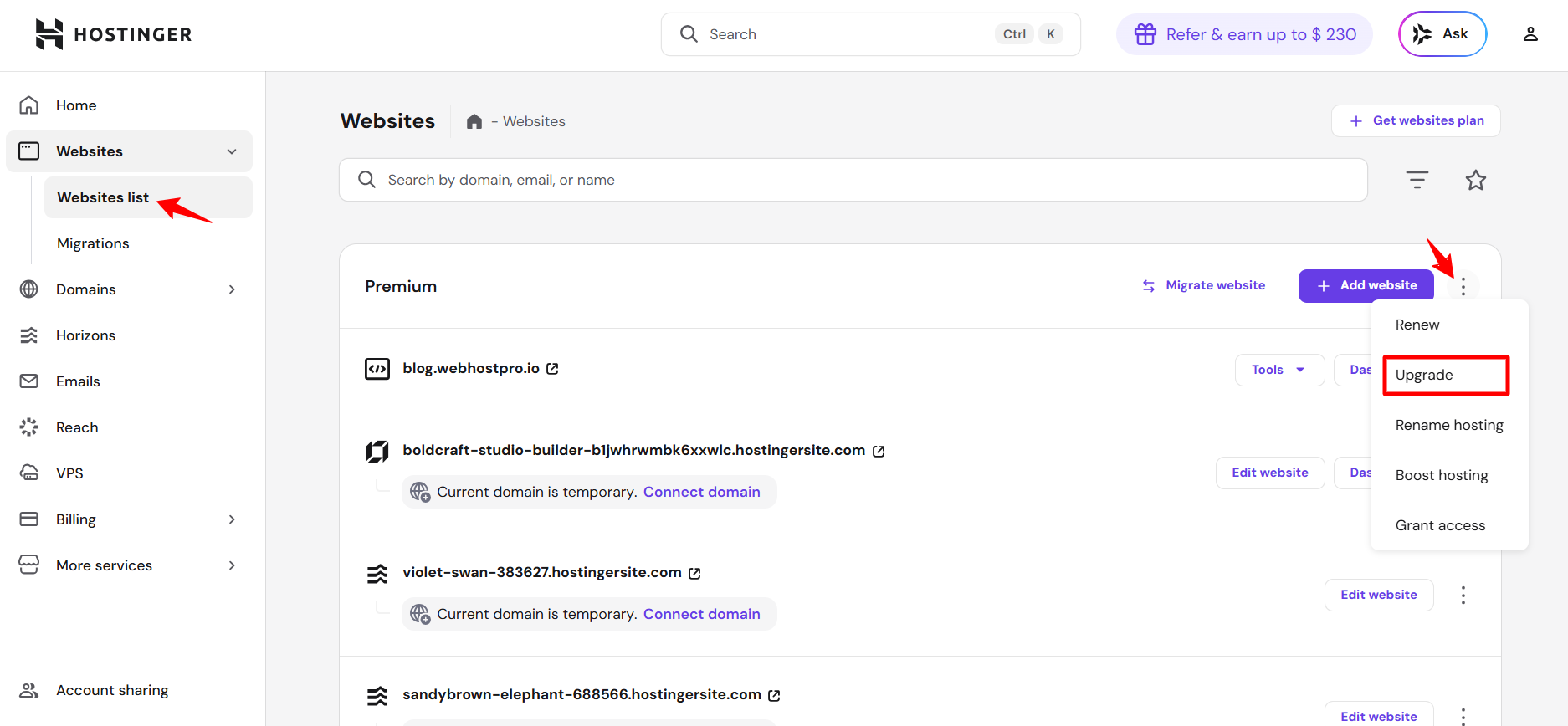Click the Home house icon in sidebar
The height and width of the screenshot is (726, 1568).
click(29, 105)
